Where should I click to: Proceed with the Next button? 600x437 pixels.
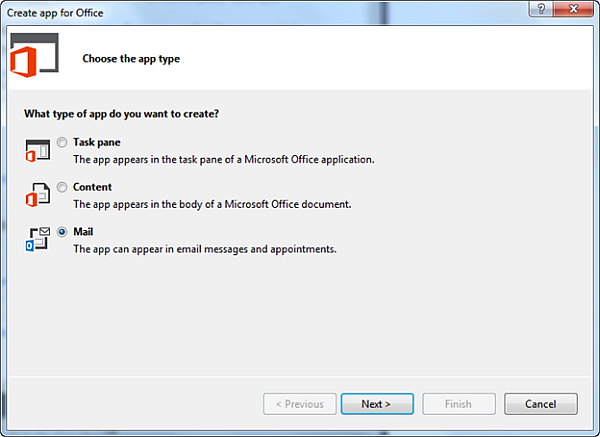pos(375,404)
